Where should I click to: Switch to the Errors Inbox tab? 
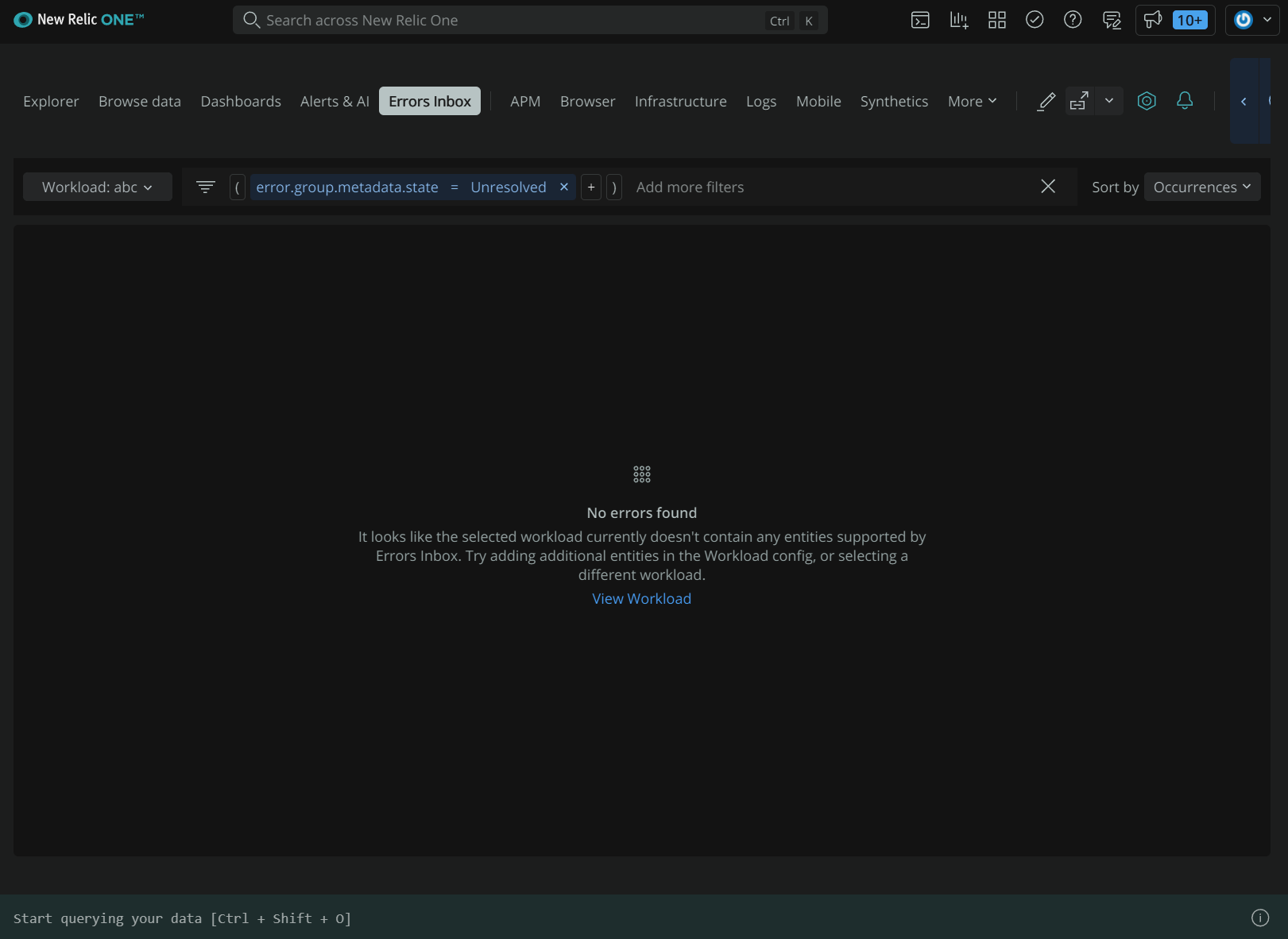point(429,101)
